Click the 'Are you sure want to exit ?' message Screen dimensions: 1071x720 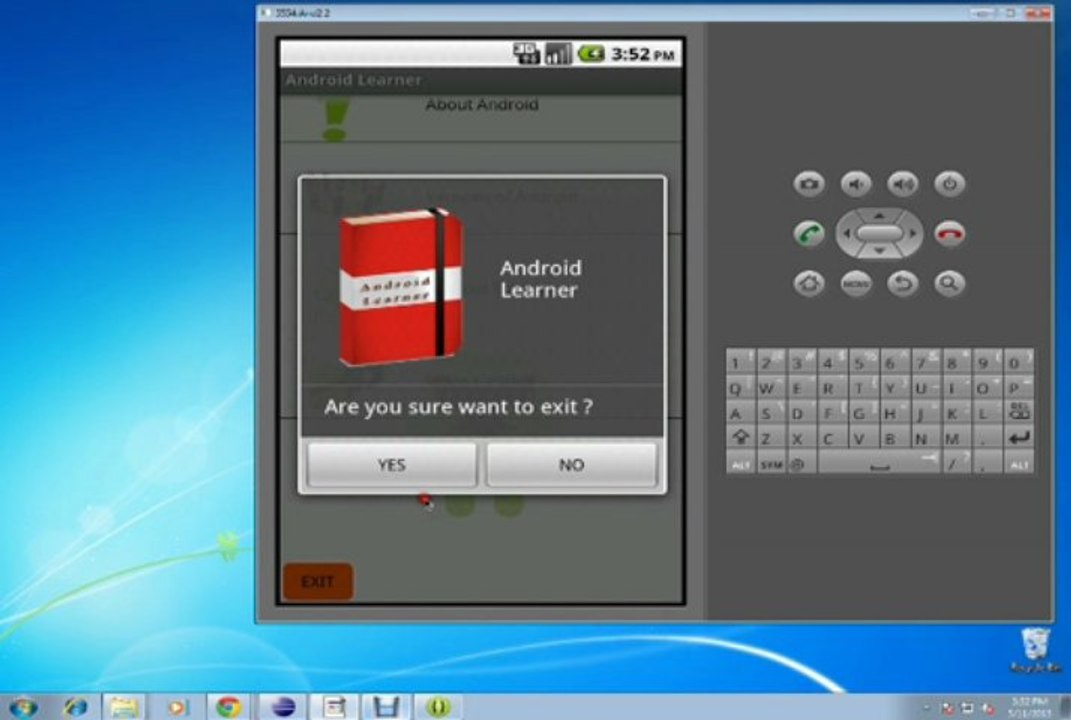coord(458,406)
